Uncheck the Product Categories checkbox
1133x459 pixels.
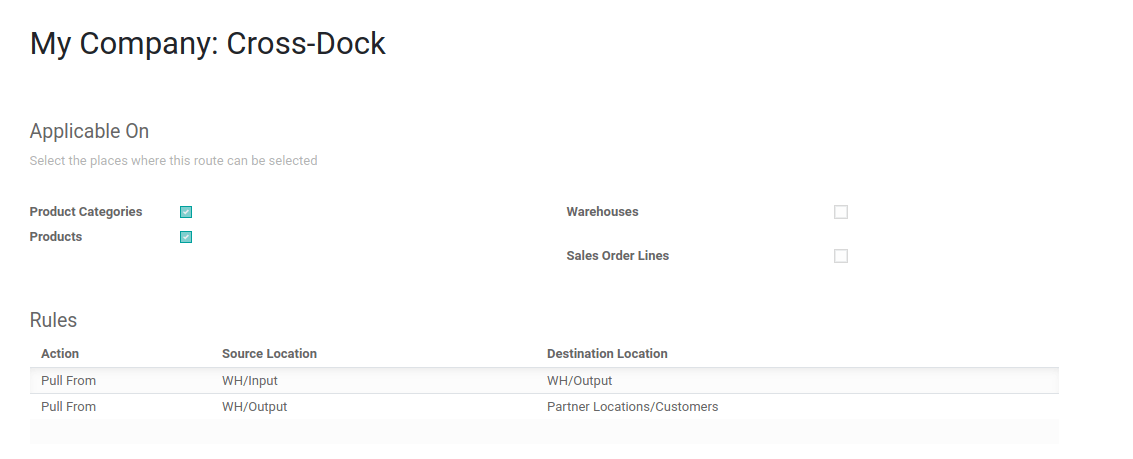[186, 212]
